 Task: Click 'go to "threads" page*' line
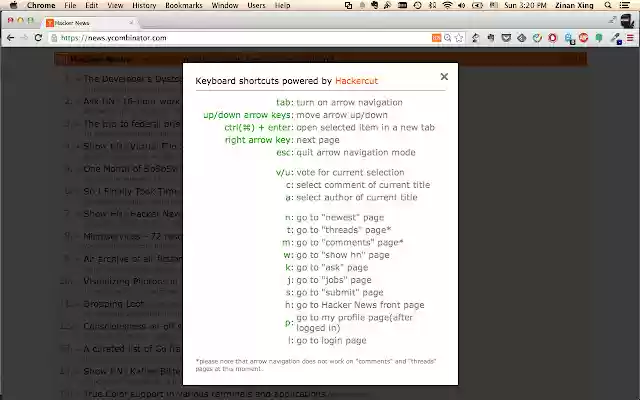tap(344, 230)
